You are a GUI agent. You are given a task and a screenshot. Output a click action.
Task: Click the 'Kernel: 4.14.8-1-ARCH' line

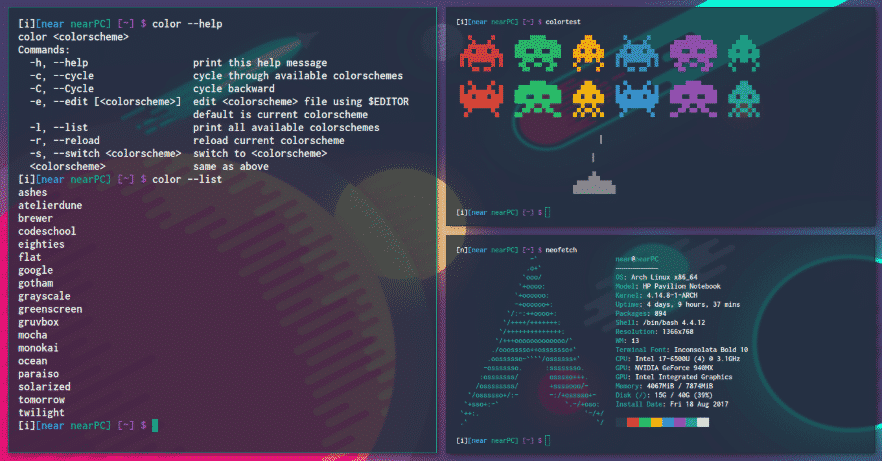pyautogui.click(x=657, y=295)
